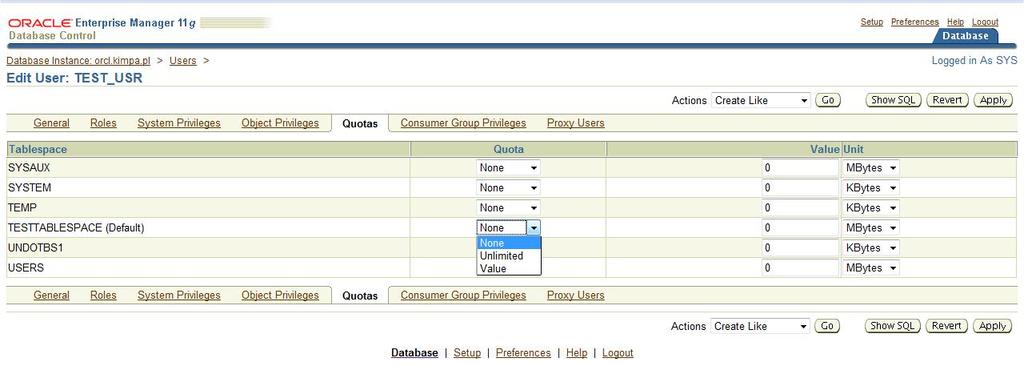The width and height of the screenshot is (1024, 366).
Task: Choose Value in the open quota list
Action: click(x=508, y=269)
